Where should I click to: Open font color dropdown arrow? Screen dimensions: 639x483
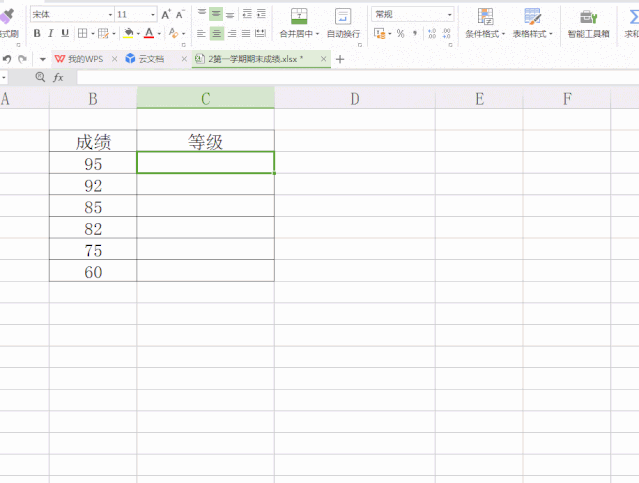coord(159,33)
